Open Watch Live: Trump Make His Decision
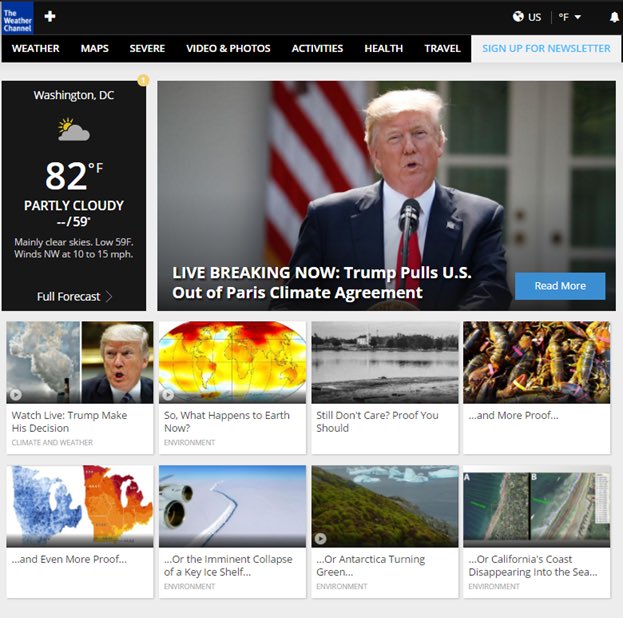623x618 pixels. click(x=69, y=422)
